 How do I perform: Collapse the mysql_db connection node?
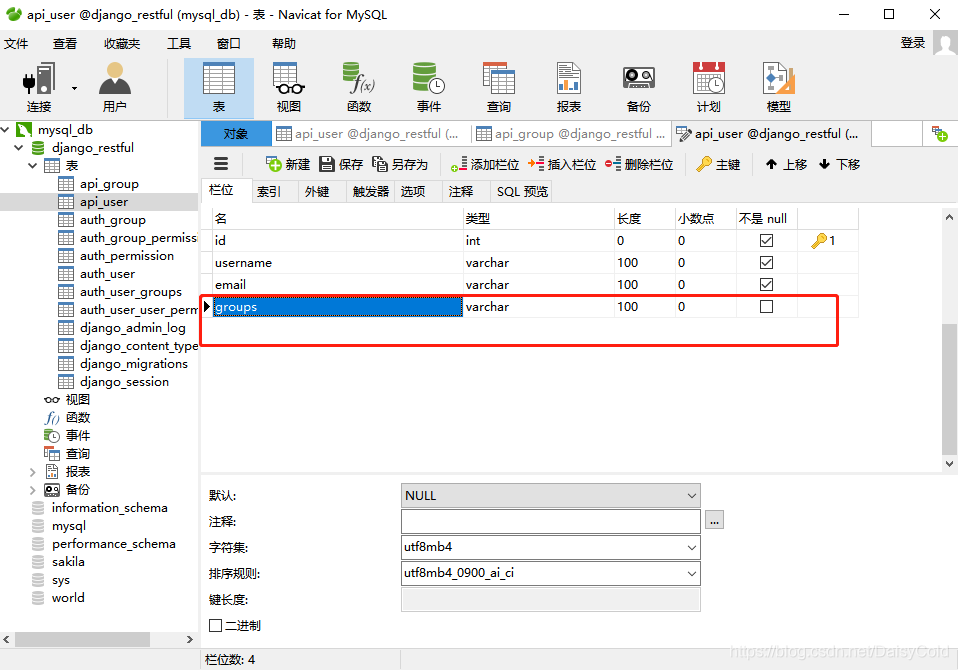tap(5, 129)
